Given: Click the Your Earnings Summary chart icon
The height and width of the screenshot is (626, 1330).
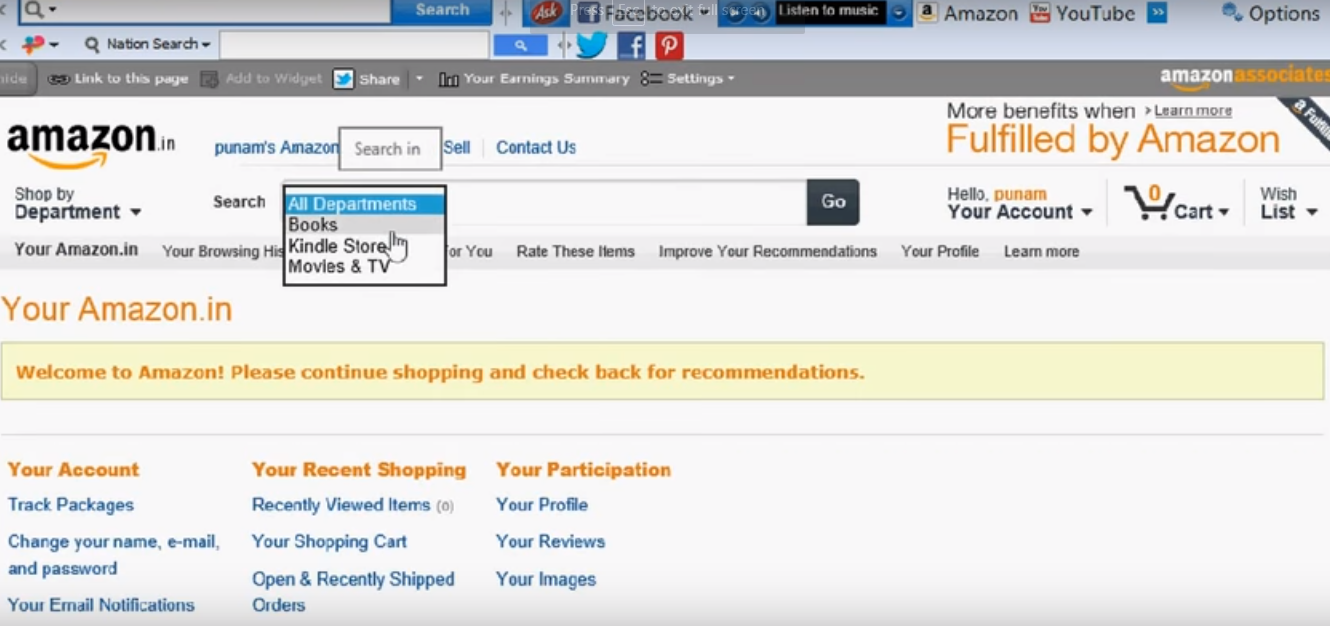Looking at the screenshot, I should coord(449,79).
